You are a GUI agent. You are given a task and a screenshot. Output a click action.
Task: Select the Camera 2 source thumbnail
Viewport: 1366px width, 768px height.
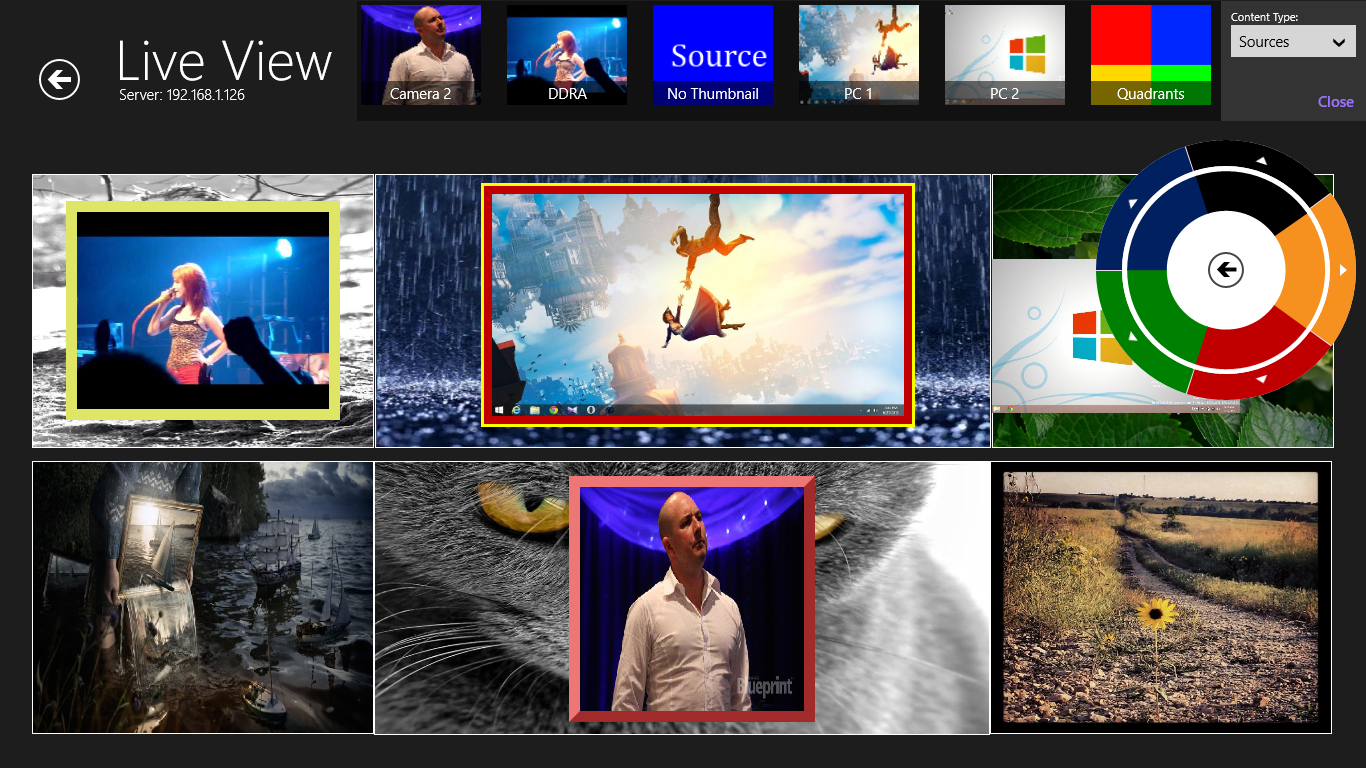[421, 55]
